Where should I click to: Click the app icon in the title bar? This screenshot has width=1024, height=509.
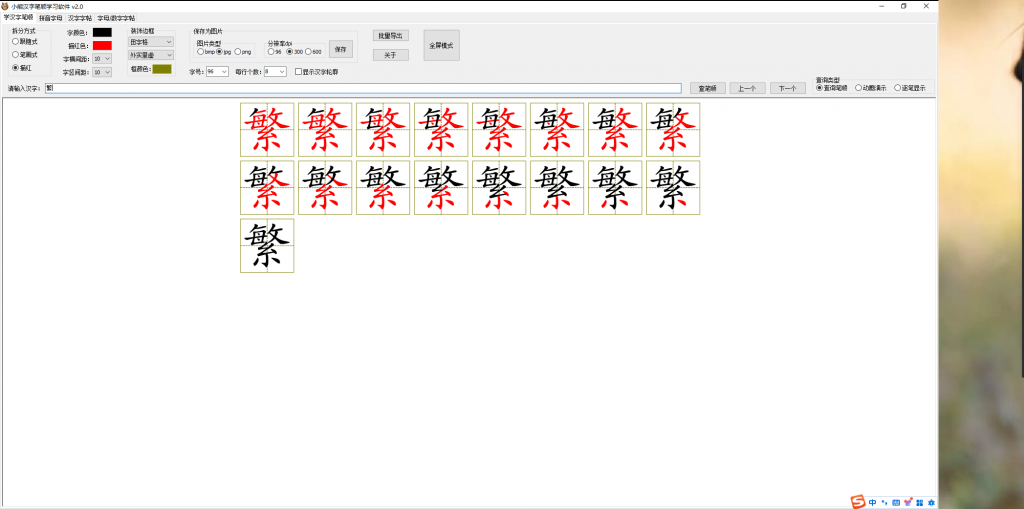5,6
